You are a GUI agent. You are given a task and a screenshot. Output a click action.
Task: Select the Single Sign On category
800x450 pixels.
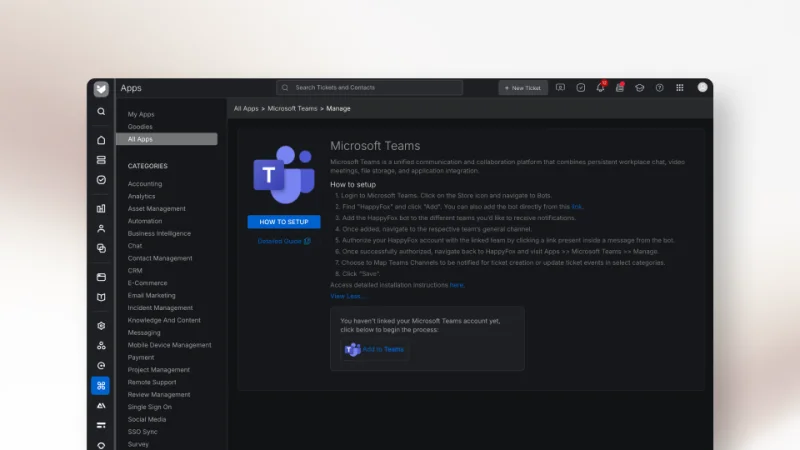coord(149,407)
